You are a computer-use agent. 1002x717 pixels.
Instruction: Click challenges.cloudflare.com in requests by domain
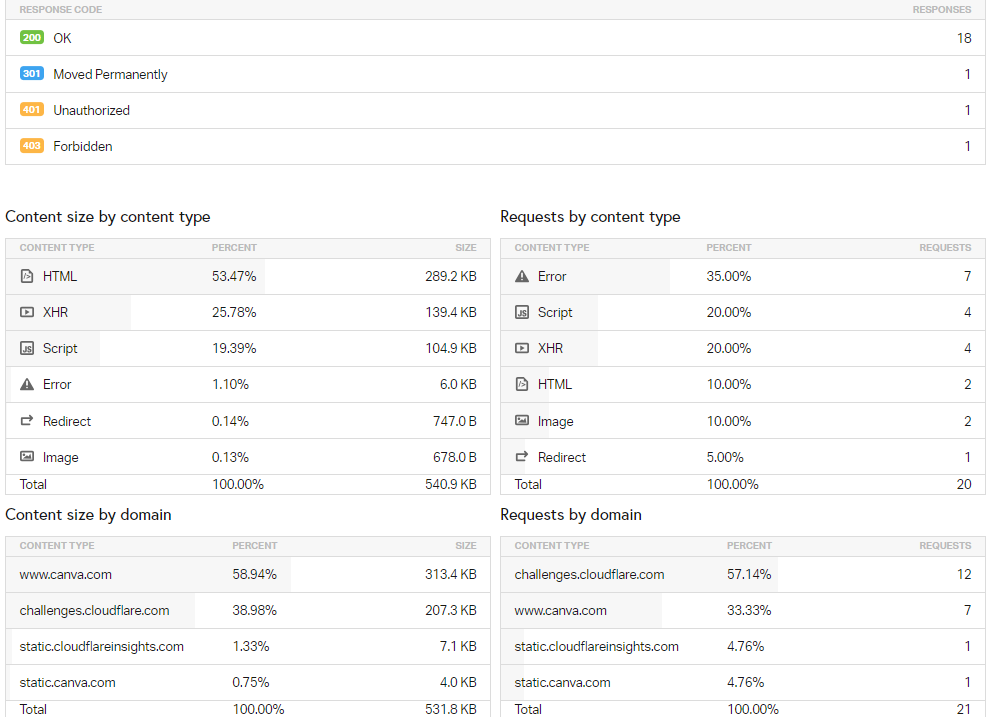589,574
